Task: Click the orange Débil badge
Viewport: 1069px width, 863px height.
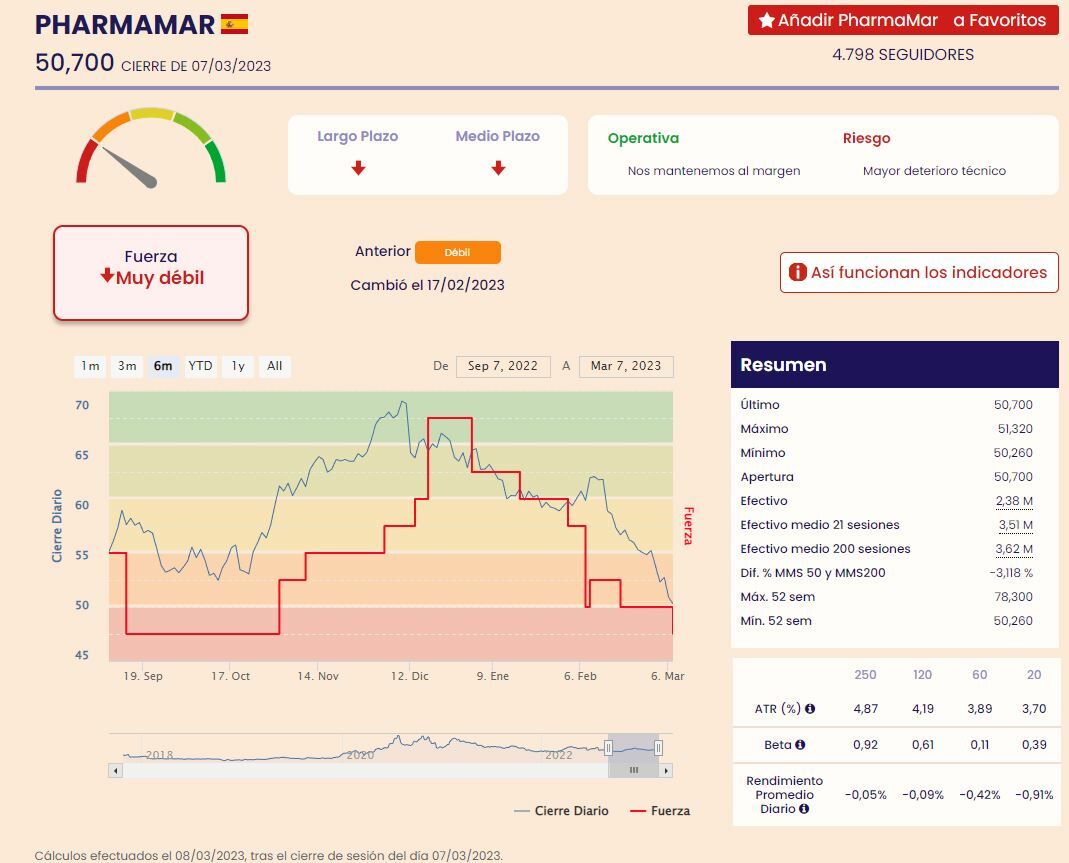Action: click(457, 252)
